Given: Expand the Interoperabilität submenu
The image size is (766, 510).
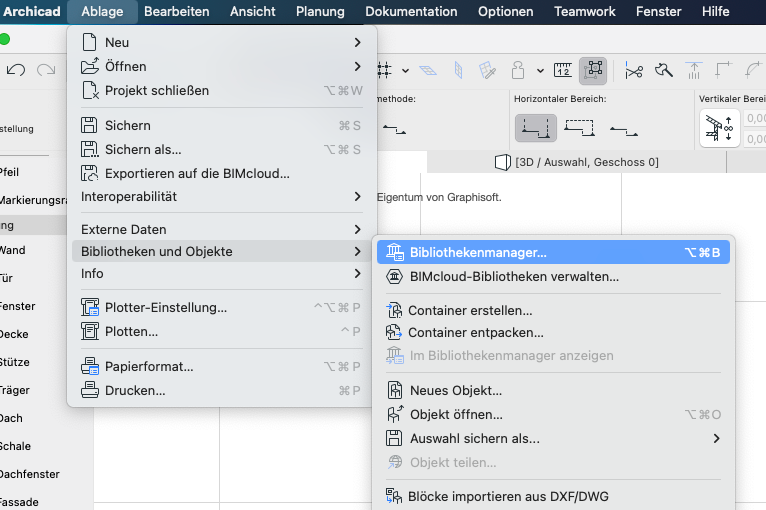Looking at the screenshot, I should point(357,197).
